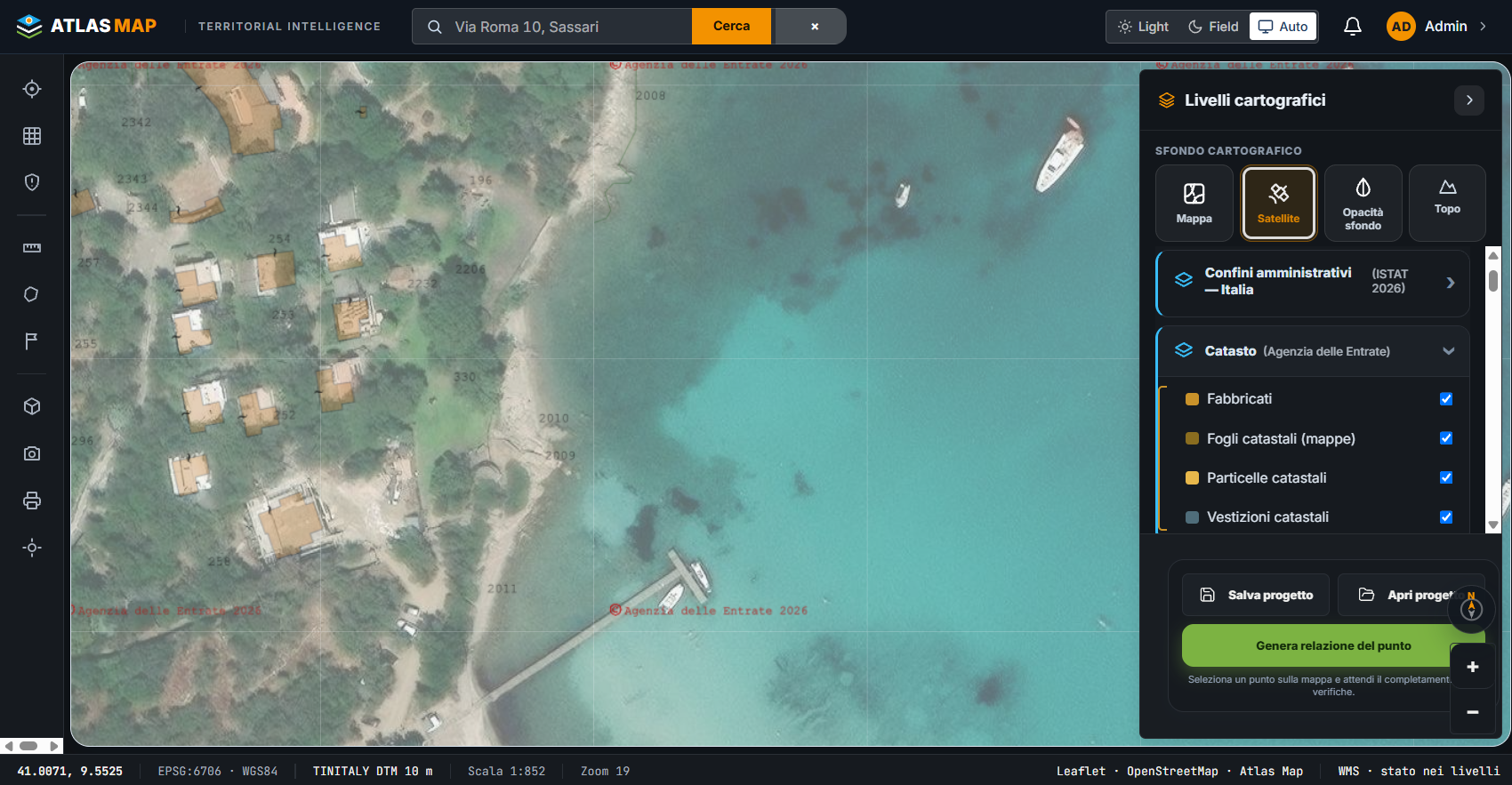This screenshot has width=1512, height=785.
Task: Switch the theme to Light
Action: click(x=1144, y=27)
